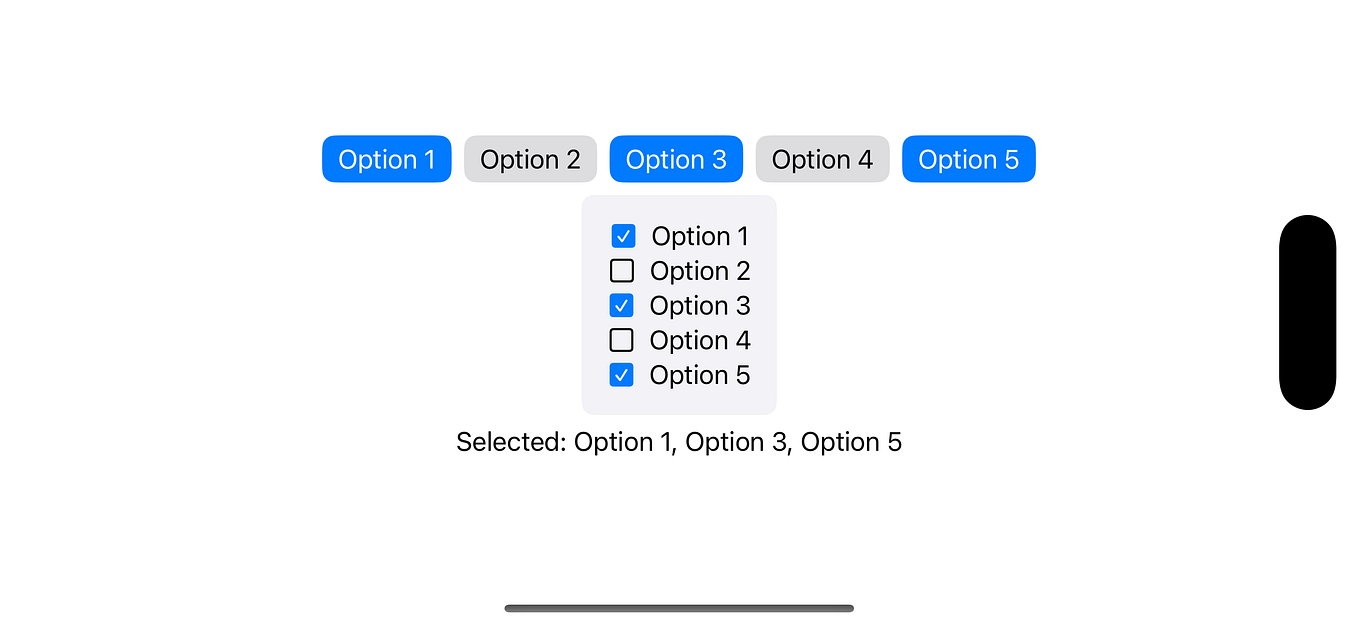The height and width of the screenshot is (625, 1358).
Task: Click the black sidebar pill element
Action: click(x=1307, y=312)
